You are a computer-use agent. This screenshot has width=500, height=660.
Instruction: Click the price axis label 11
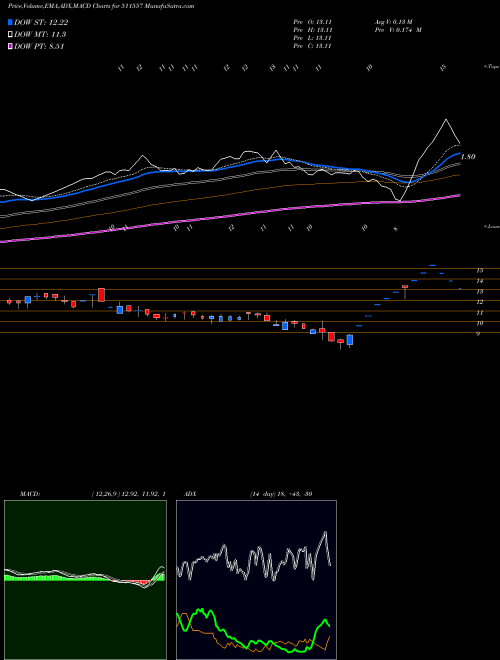(x=479, y=313)
